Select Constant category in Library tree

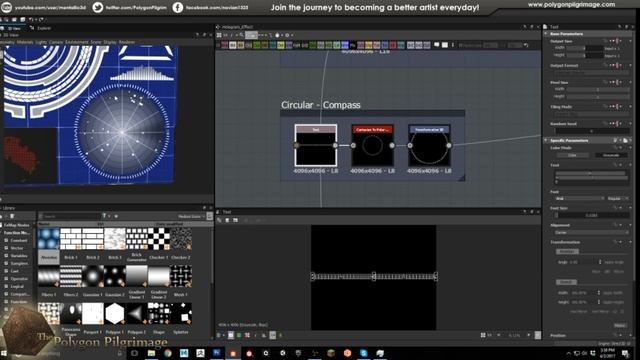tap(19, 240)
